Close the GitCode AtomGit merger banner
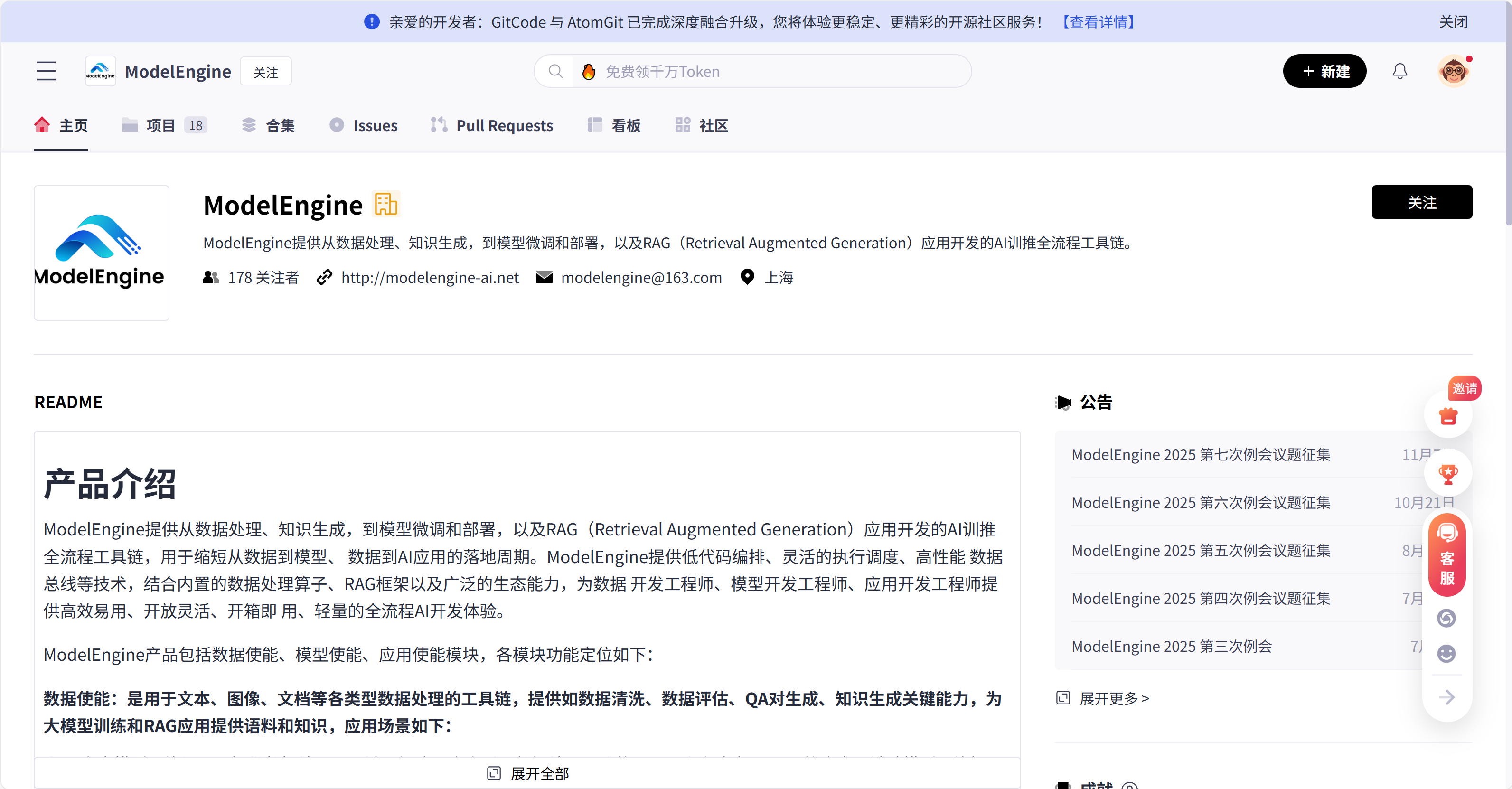 click(1454, 21)
